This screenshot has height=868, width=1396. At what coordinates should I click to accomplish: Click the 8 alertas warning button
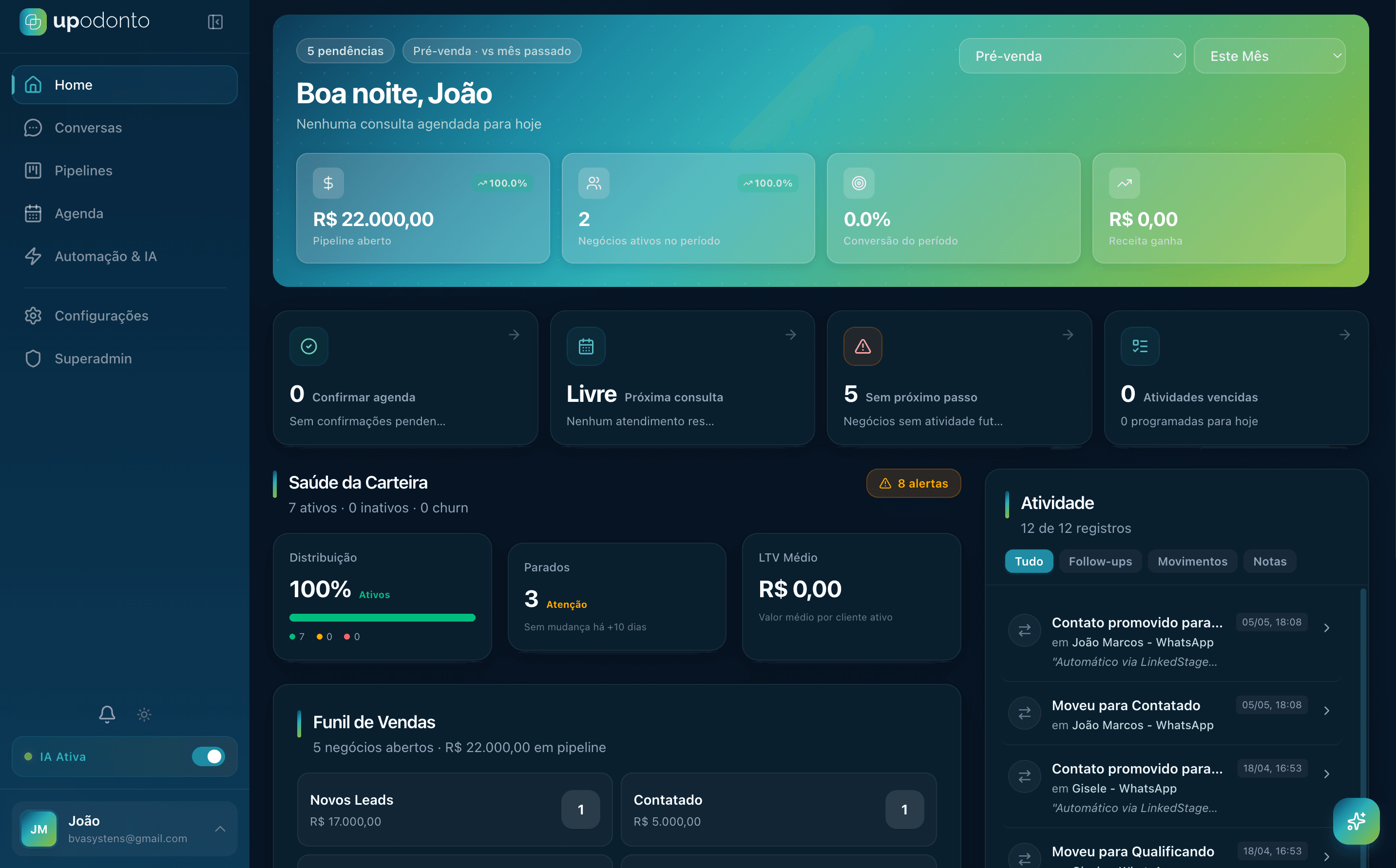coord(914,483)
